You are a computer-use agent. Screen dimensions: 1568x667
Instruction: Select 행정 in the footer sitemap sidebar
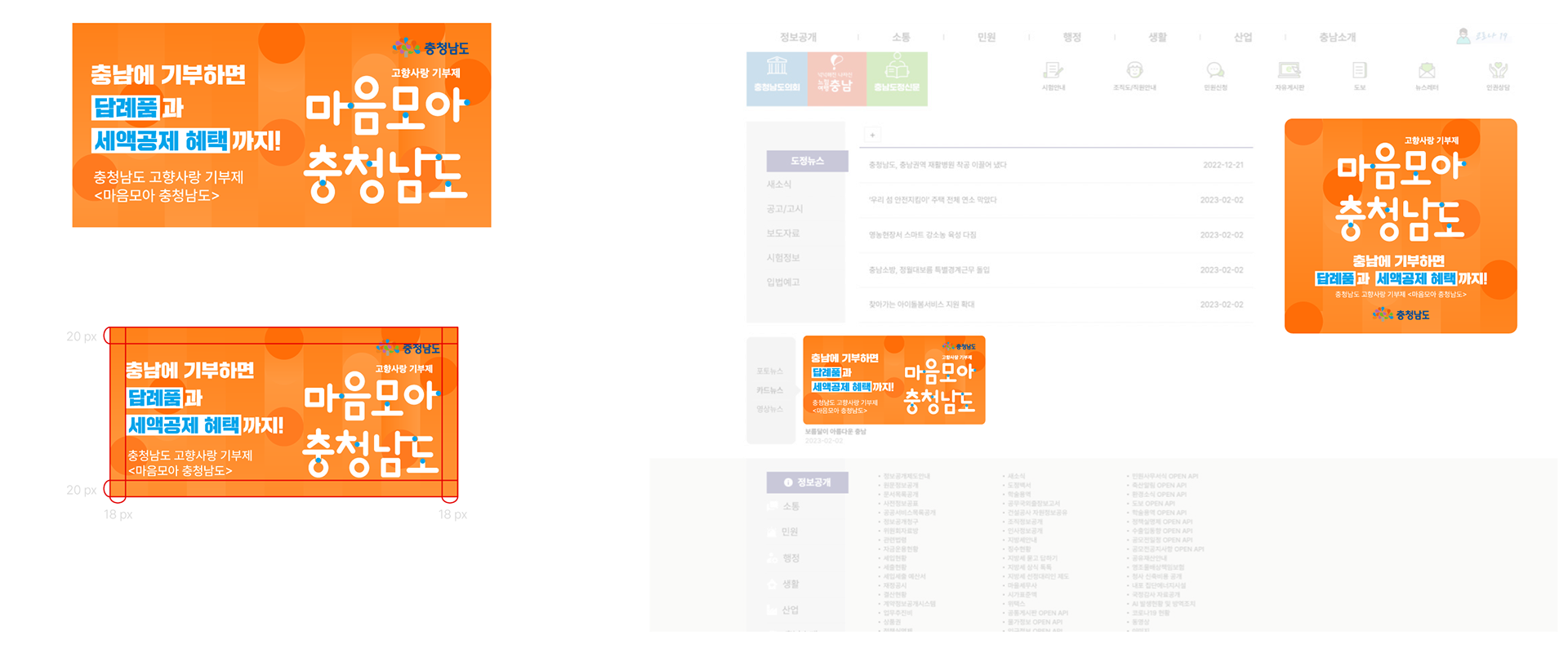tap(791, 558)
